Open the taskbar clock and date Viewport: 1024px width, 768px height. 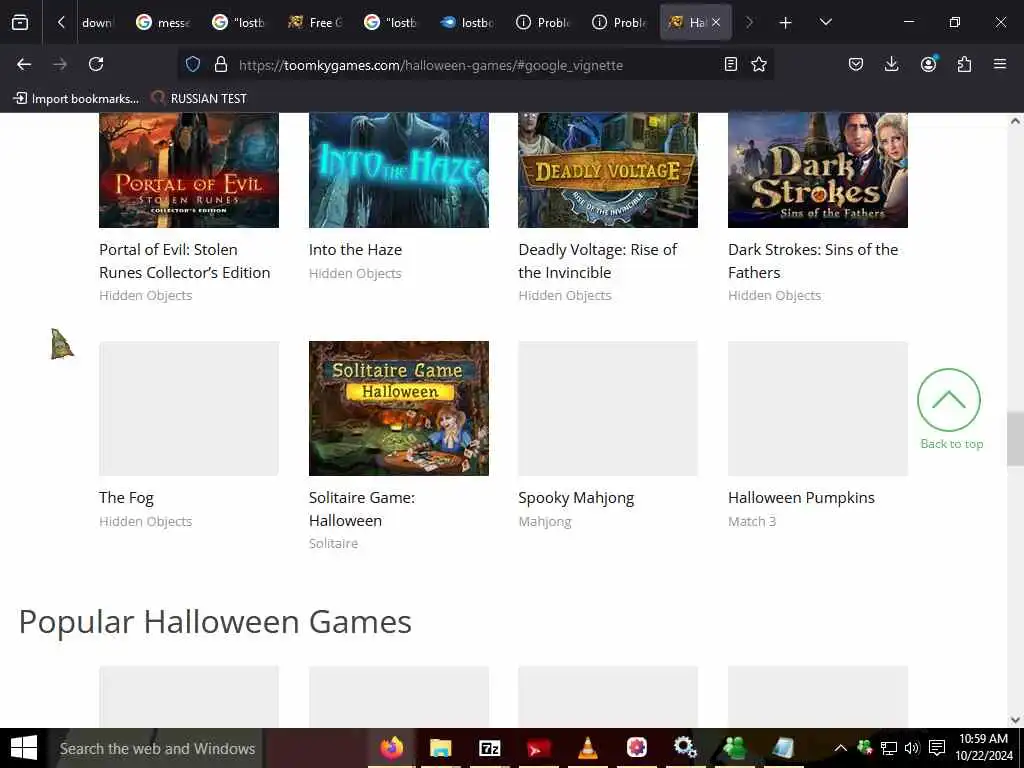tap(984, 748)
